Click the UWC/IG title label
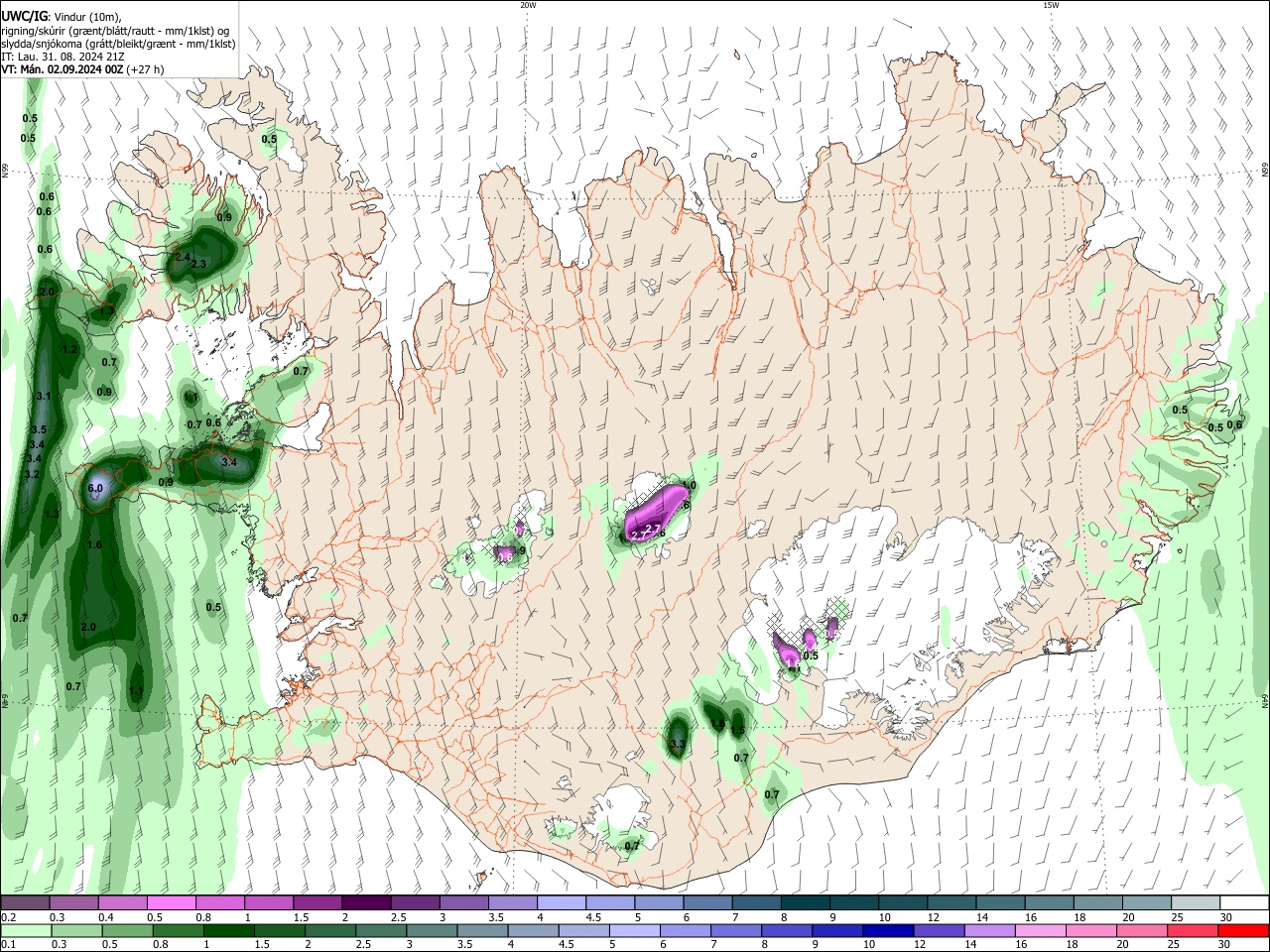Viewport: 1270px width, 952px height. pos(24,16)
